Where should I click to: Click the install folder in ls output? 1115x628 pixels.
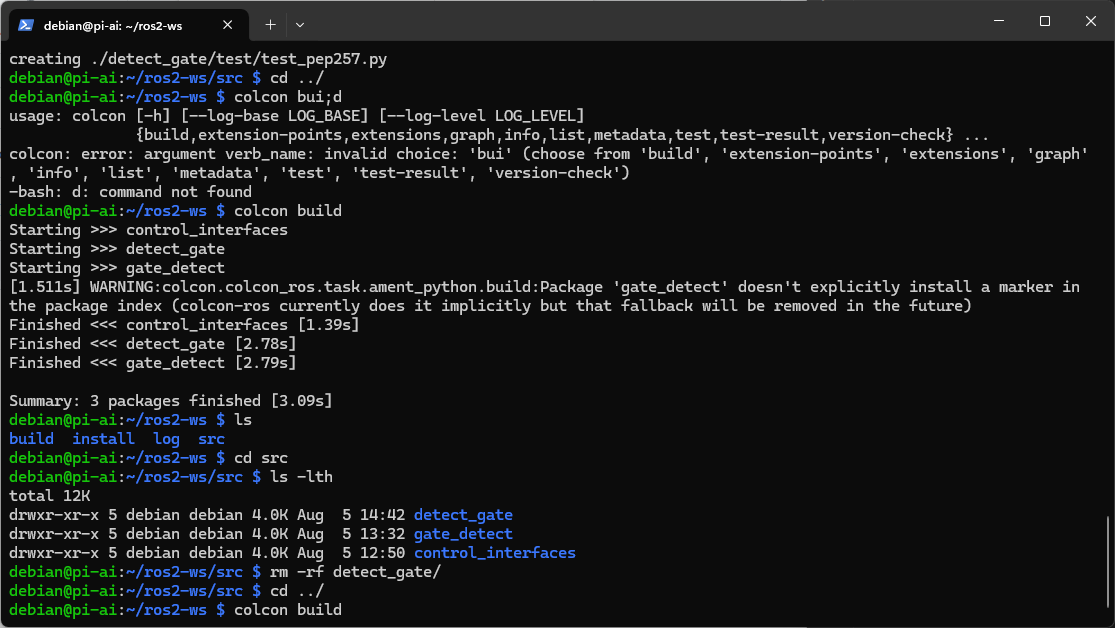103,439
